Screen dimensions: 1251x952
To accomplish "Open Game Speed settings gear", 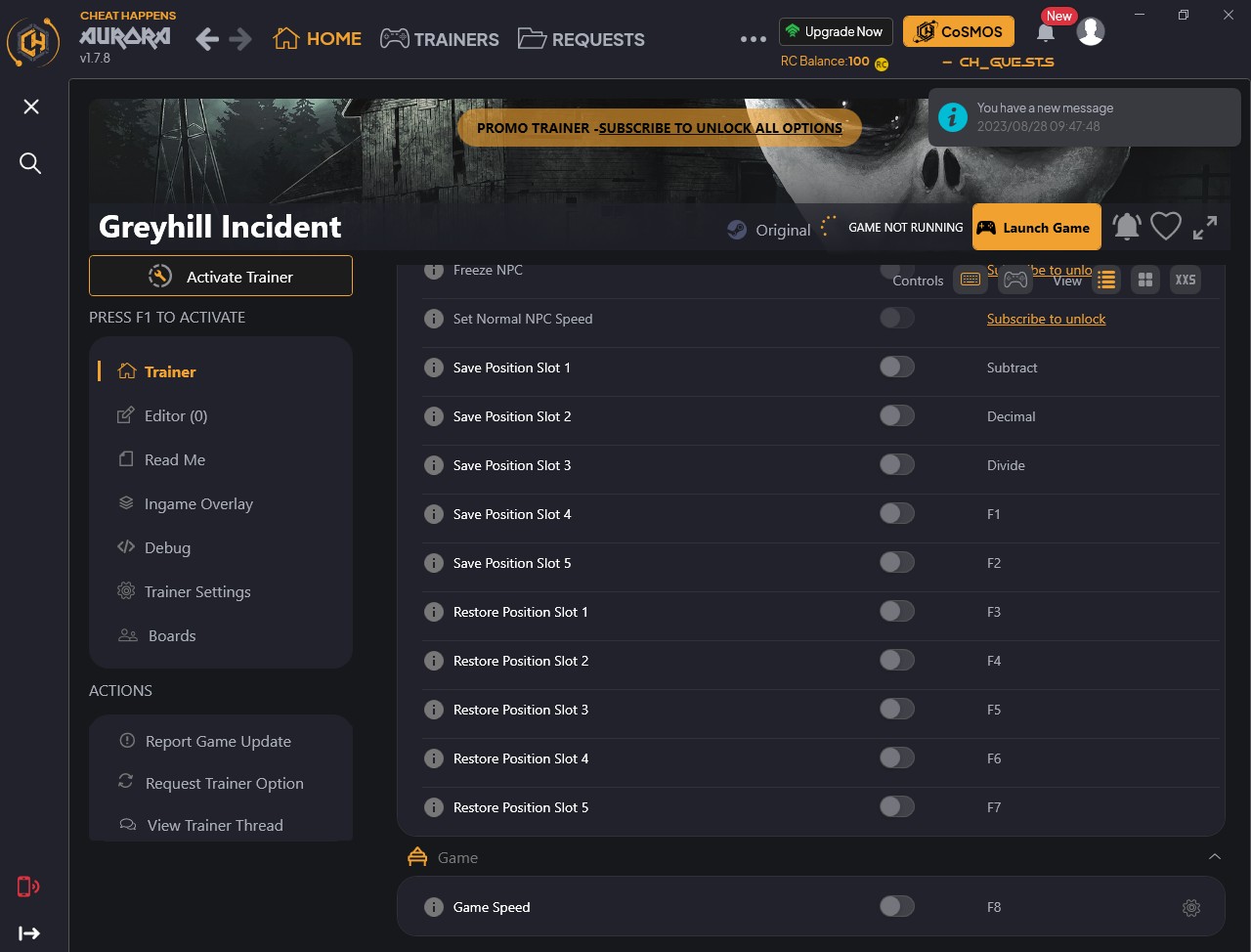I will [1191, 907].
